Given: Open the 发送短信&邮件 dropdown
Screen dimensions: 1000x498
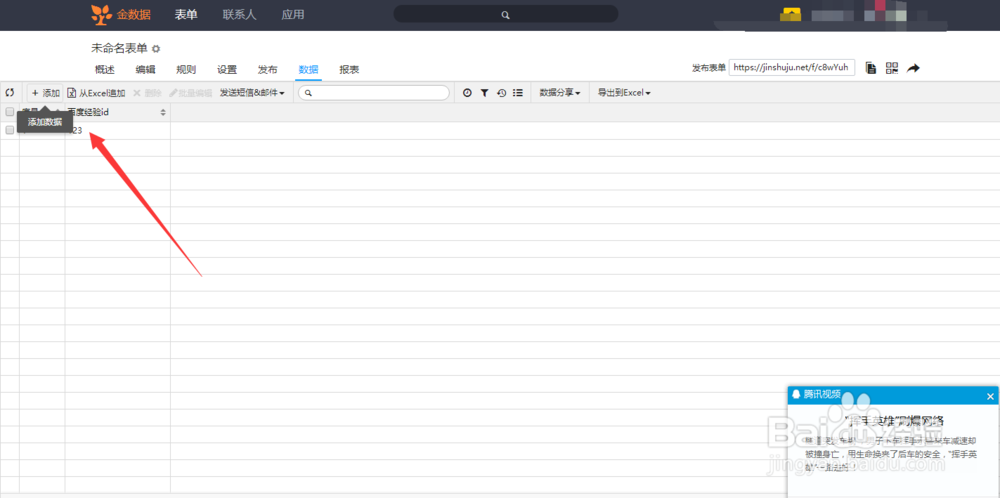Looking at the screenshot, I should point(252,93).
